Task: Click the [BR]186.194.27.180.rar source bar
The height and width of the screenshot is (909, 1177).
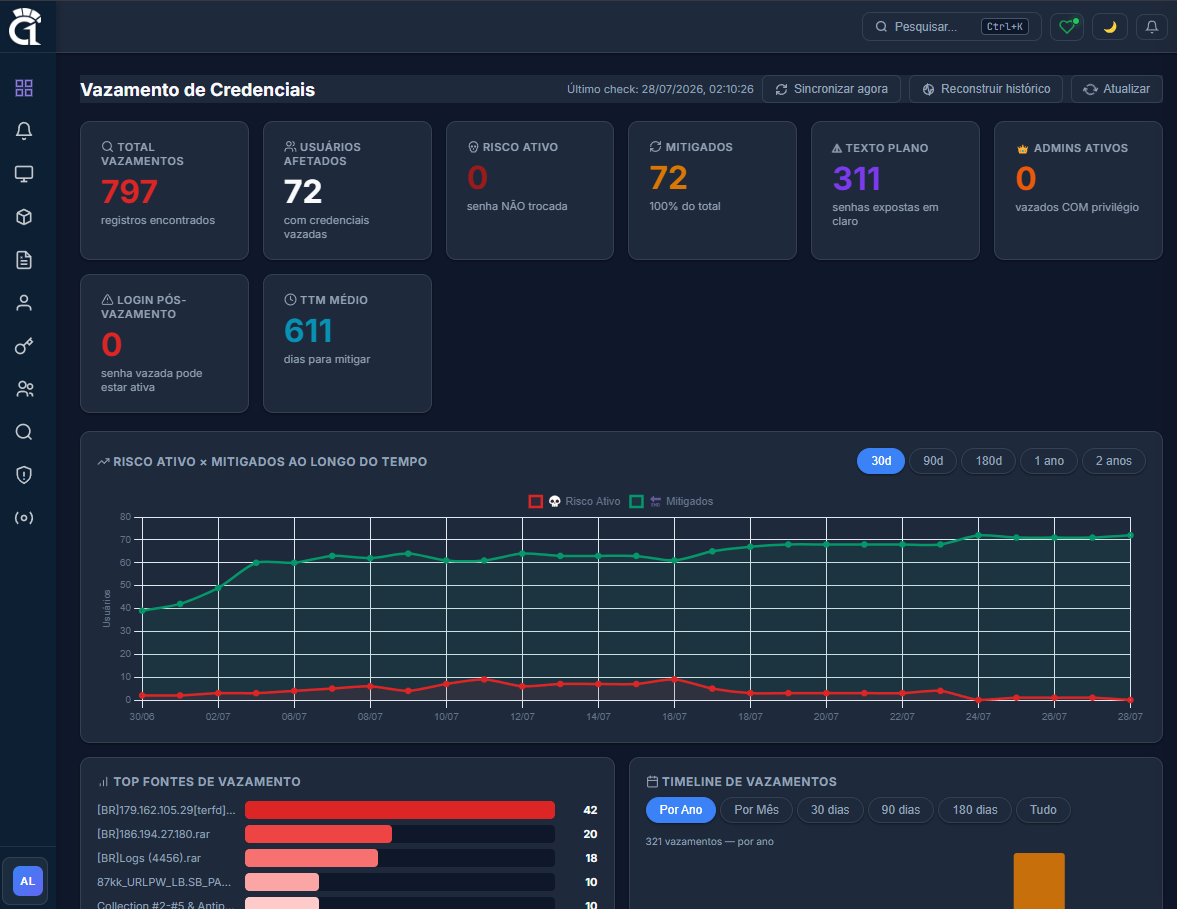Action: click(318, 834)
